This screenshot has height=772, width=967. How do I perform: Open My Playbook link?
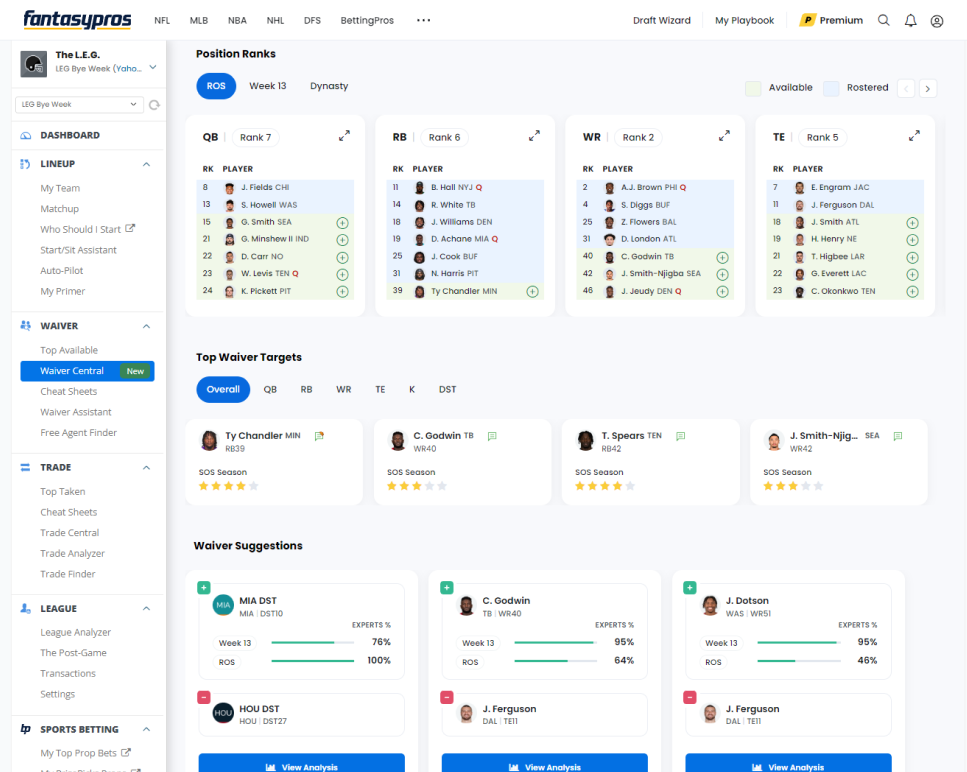point(744,20)
